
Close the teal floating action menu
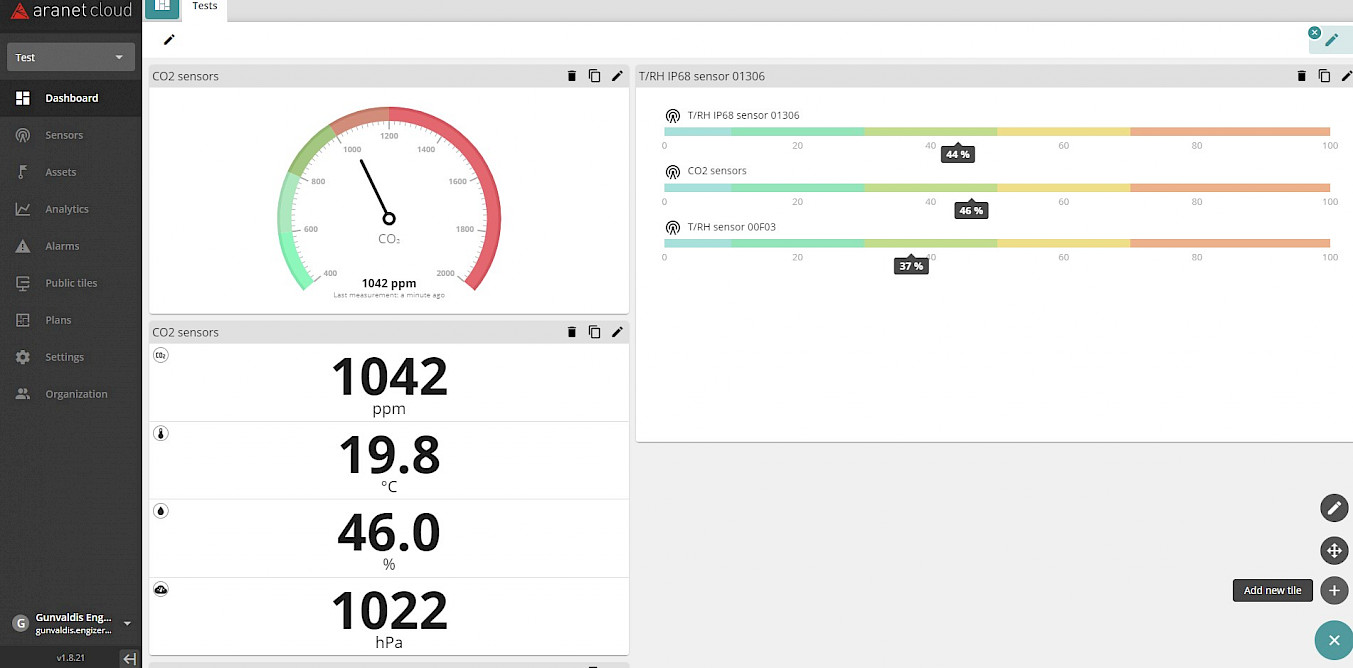[1333, 640]
